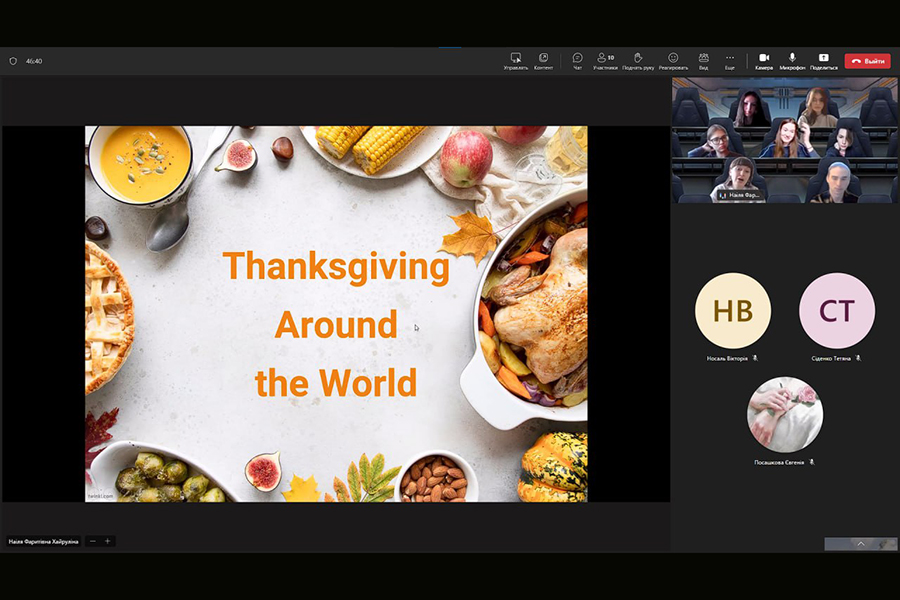Open the Chat panel
The image size is (900, 600).
(x=577, y=60)
